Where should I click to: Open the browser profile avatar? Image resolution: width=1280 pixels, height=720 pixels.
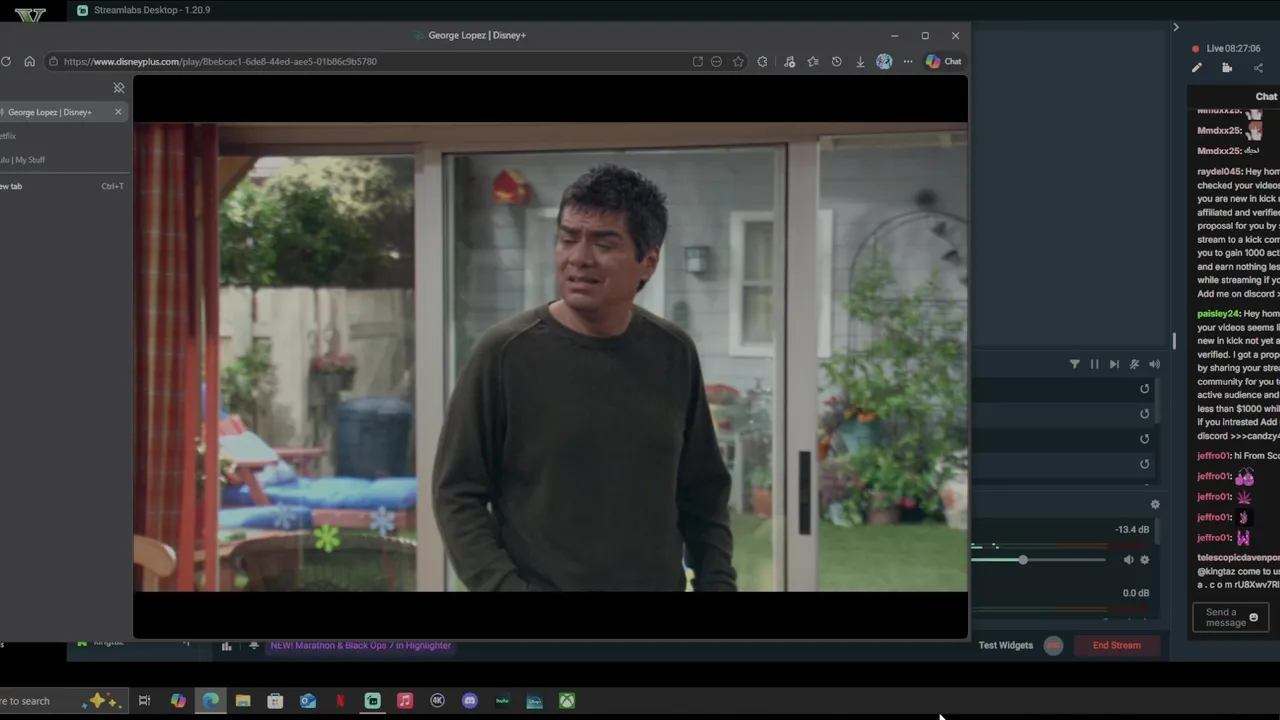pos(884,61)
